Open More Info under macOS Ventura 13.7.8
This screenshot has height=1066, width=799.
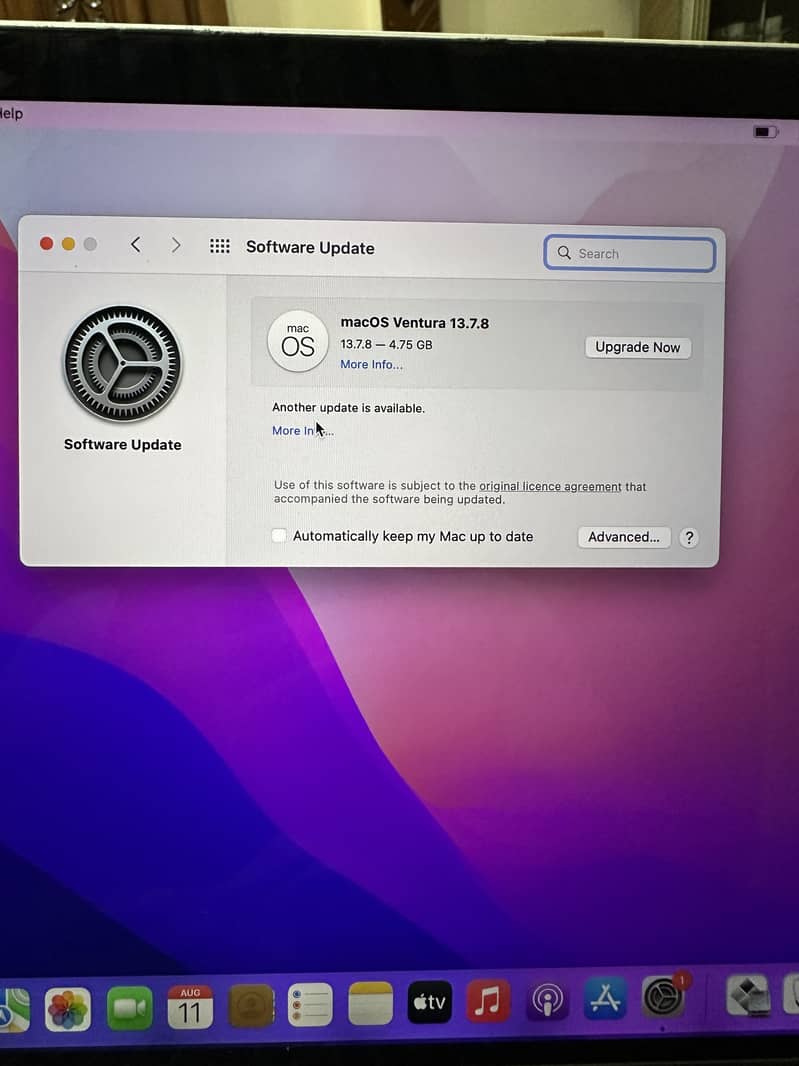tap(371, 364)
